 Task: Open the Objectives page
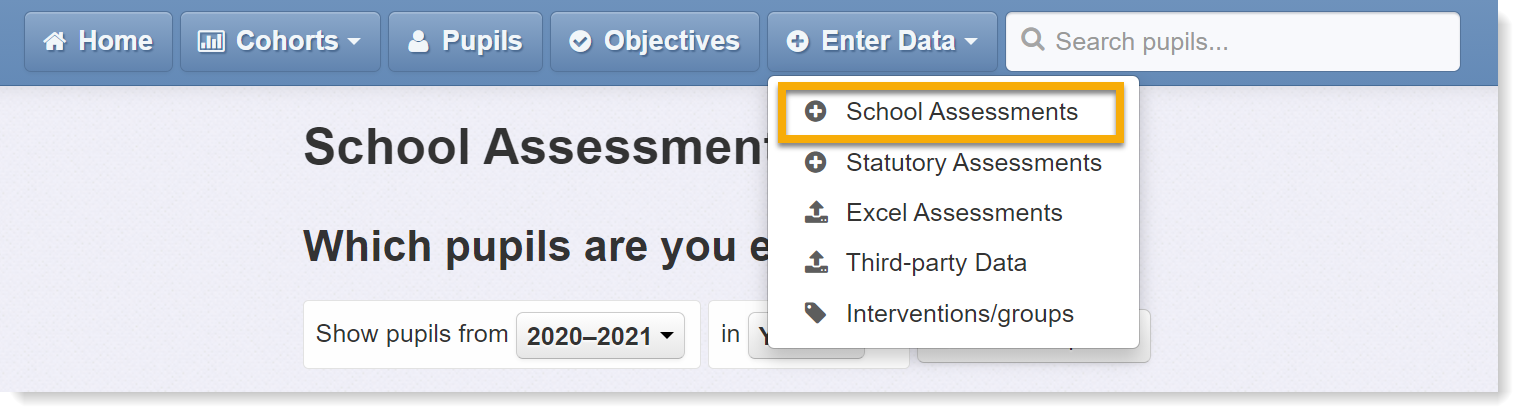(x=654, y=42)
